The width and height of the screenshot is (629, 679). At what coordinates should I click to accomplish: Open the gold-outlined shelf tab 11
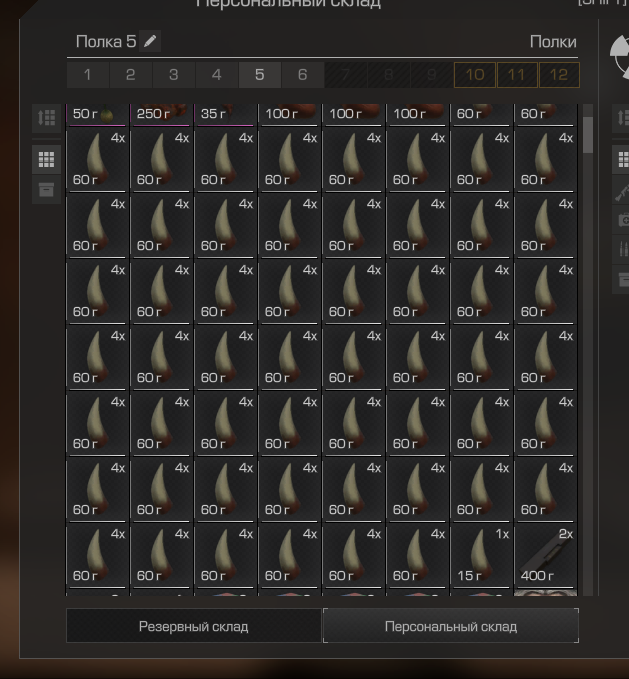tap(517, 75)
